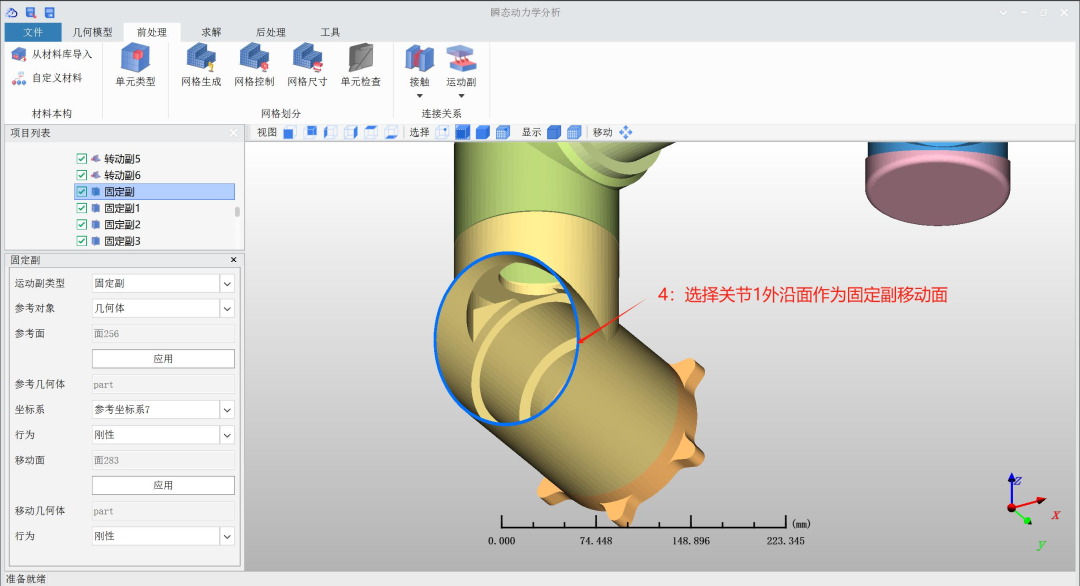Uncheck the 转动副5 checkbox
The height and width of the screenshot is (586, 1080).
tap(81, 158)
